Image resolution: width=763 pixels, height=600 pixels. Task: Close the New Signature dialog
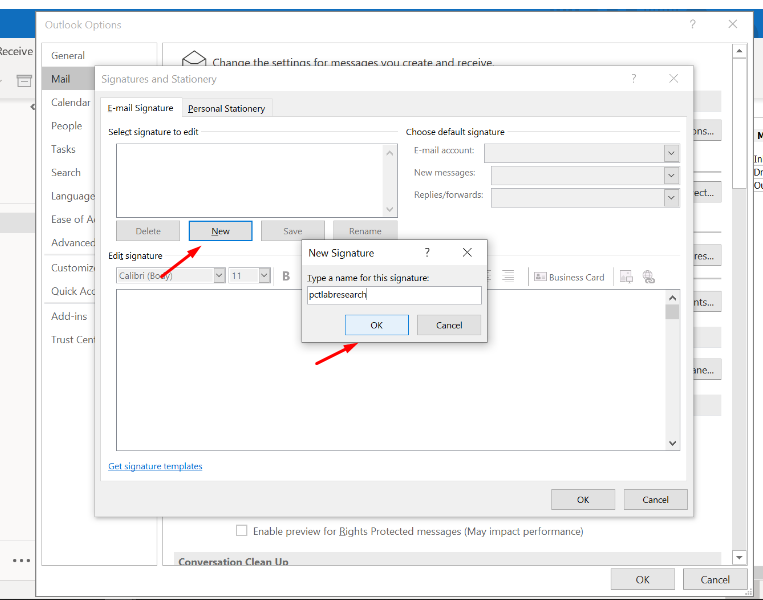467,253
